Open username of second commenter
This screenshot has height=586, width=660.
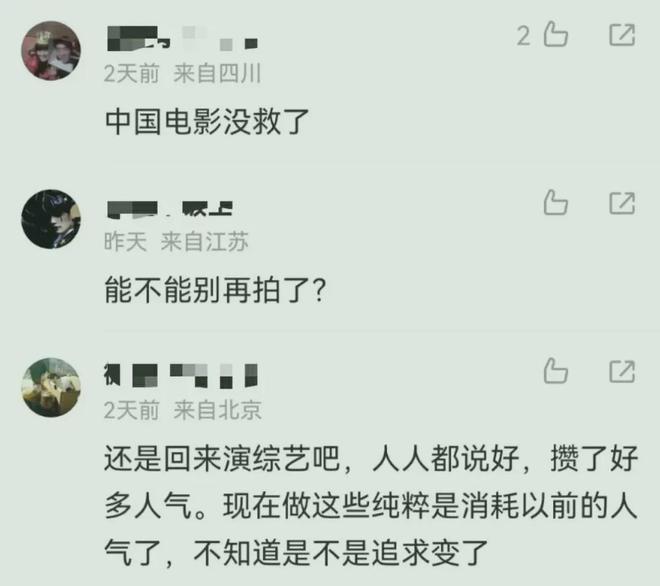170,210
